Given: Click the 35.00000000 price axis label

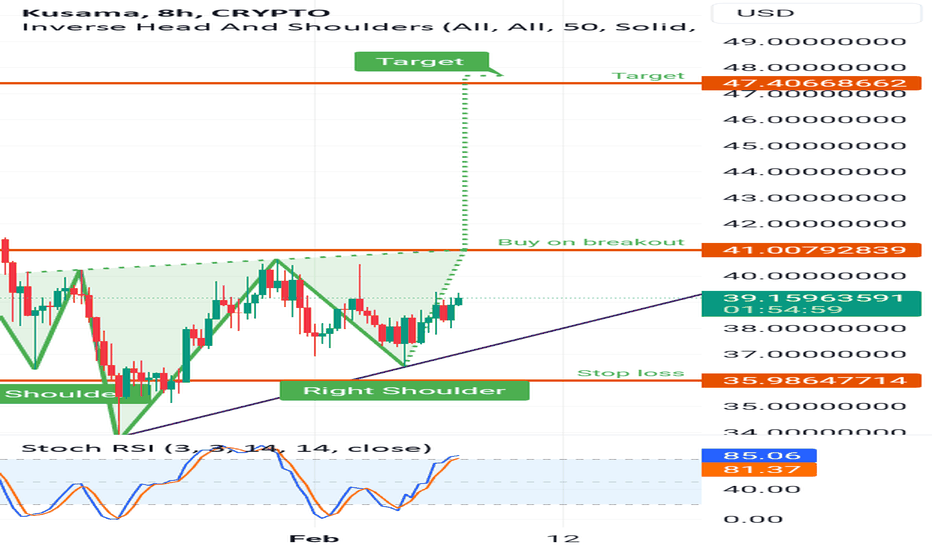Looking at the screenshot, I should (815, 407).
